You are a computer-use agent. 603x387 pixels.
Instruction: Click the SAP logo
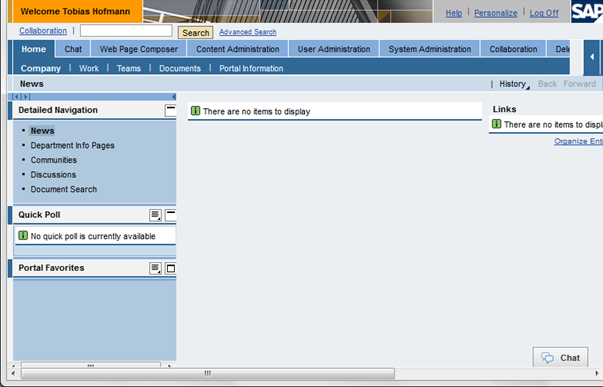(587, 12)
